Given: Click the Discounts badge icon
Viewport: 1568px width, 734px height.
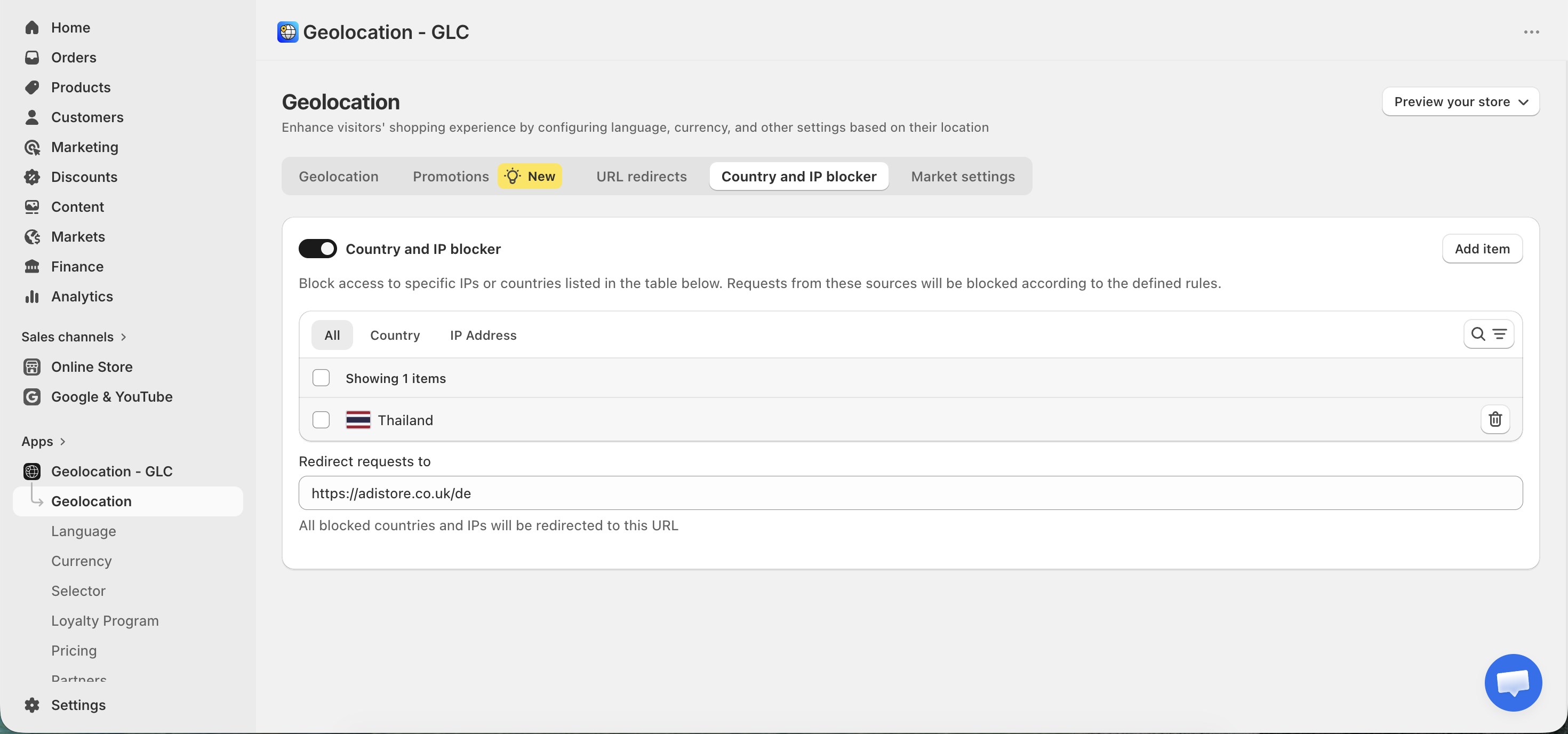Looking at the screenshot, I should click(x=31, y=177).
